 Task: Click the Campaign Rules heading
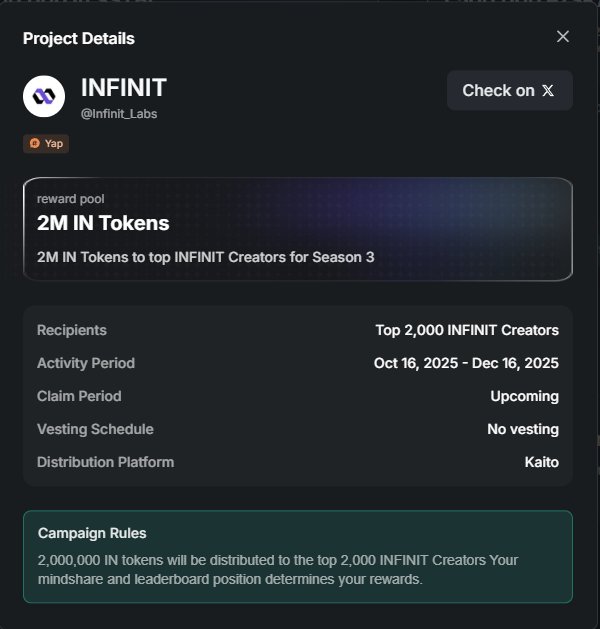tap(92, 533)
